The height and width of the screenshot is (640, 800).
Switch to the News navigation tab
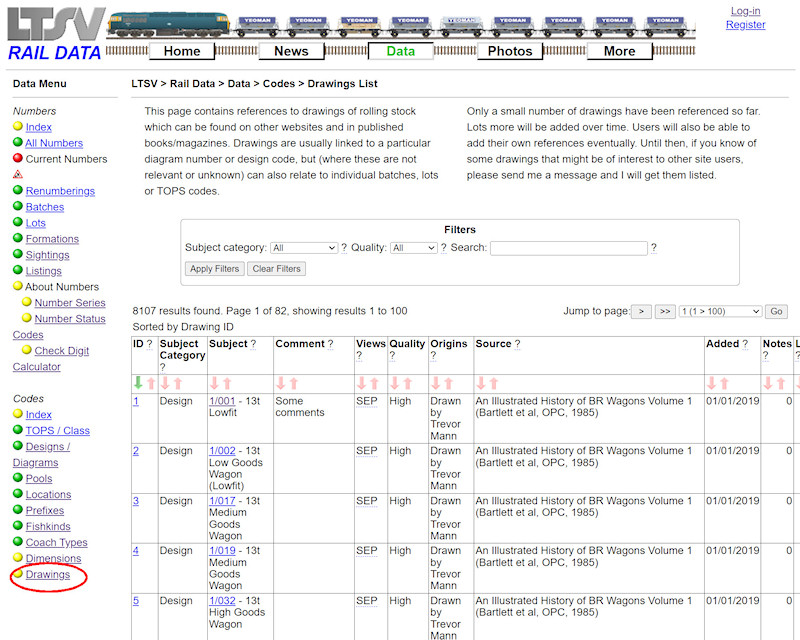click(x=291, y=51)
